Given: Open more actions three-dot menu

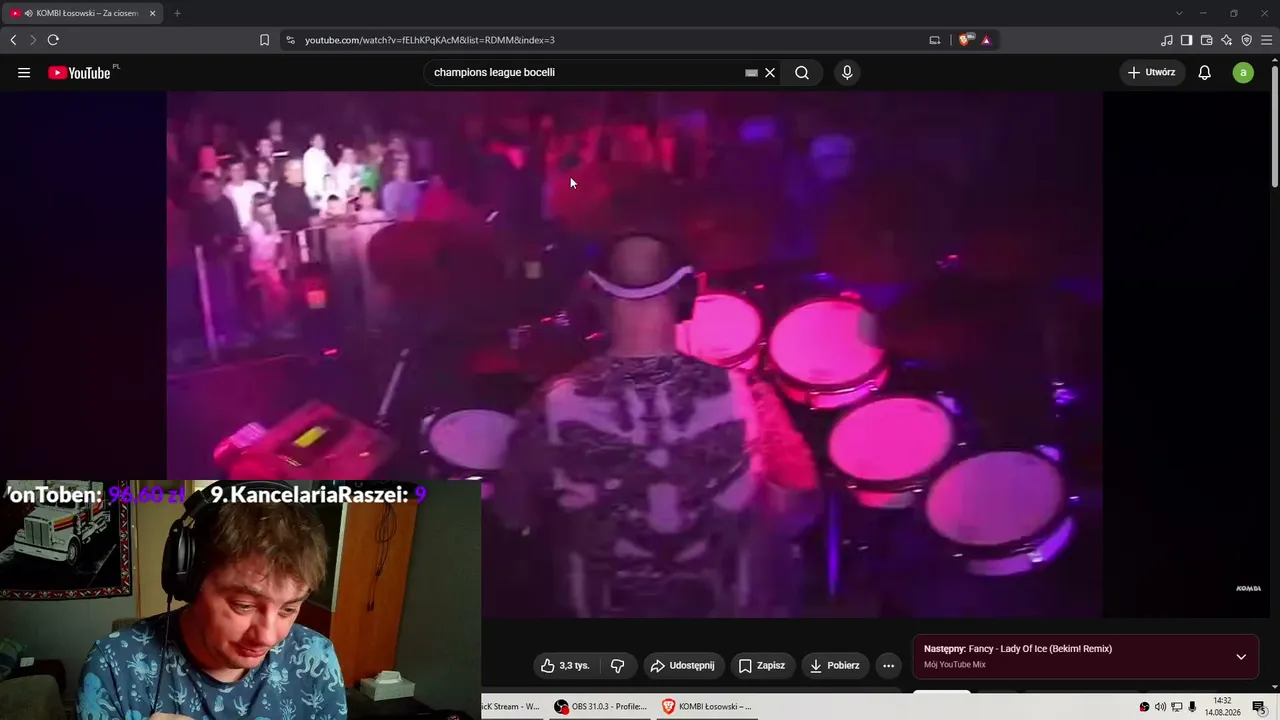Looking at the screenshot, I should point(888,665).
